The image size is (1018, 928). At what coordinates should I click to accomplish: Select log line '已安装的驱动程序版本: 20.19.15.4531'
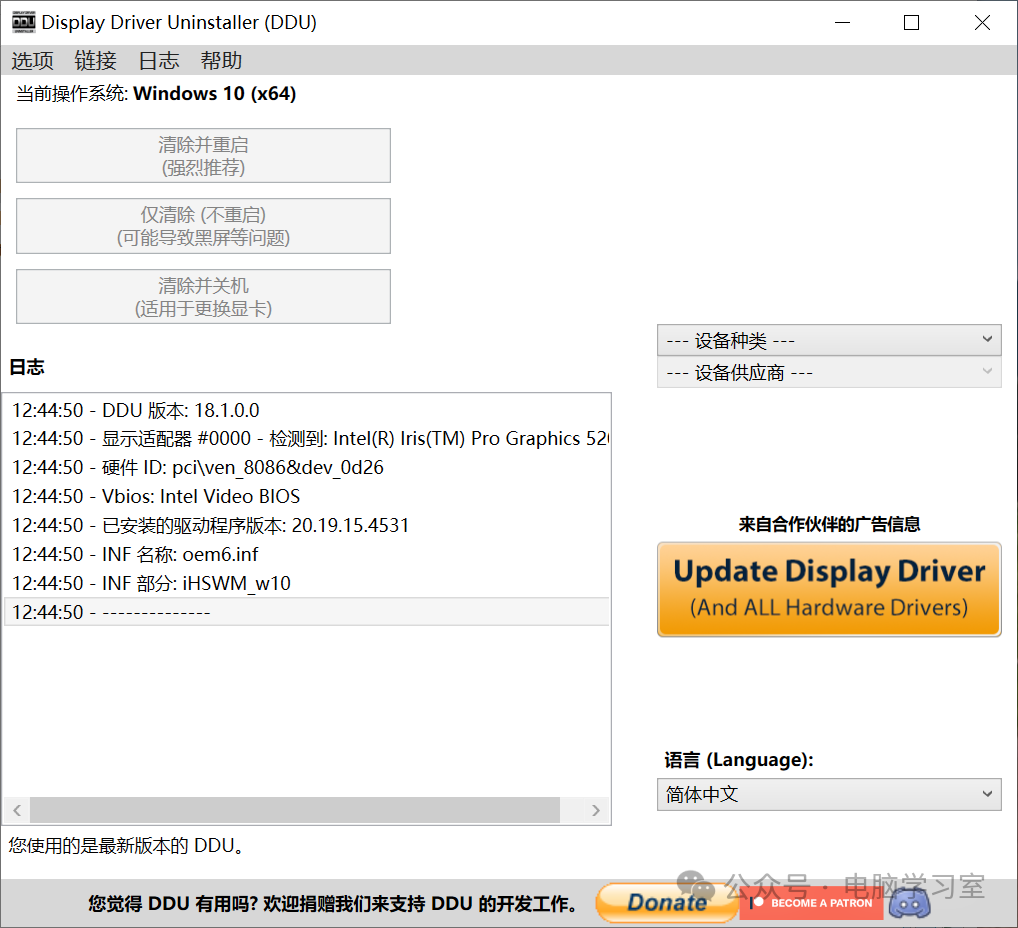306,525
